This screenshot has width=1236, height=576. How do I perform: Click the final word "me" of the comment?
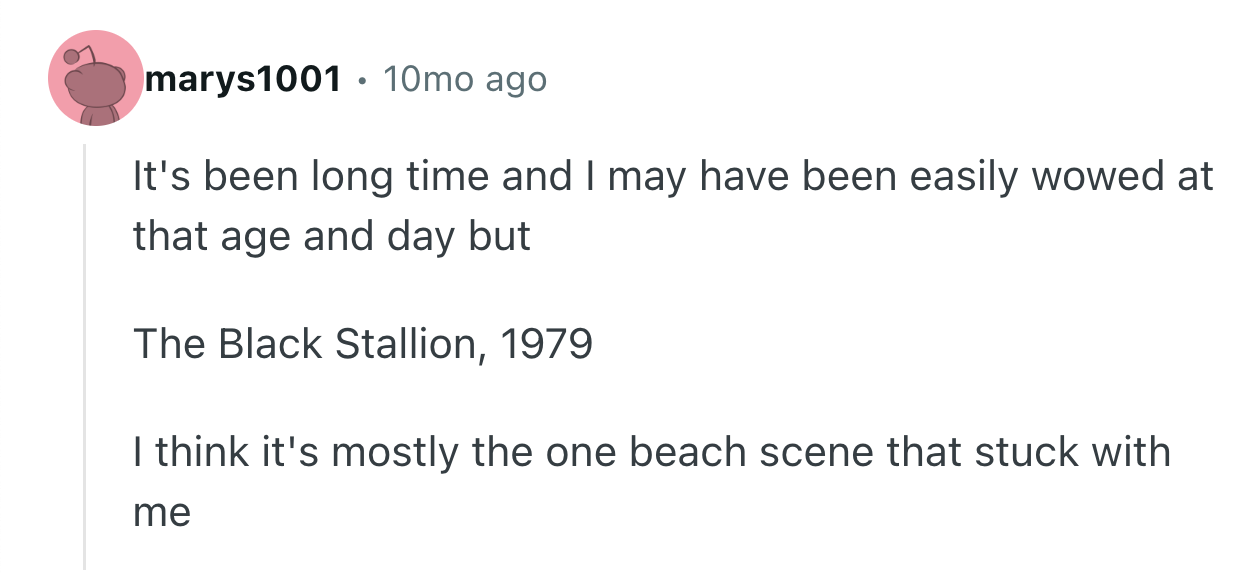coord(162,512)
